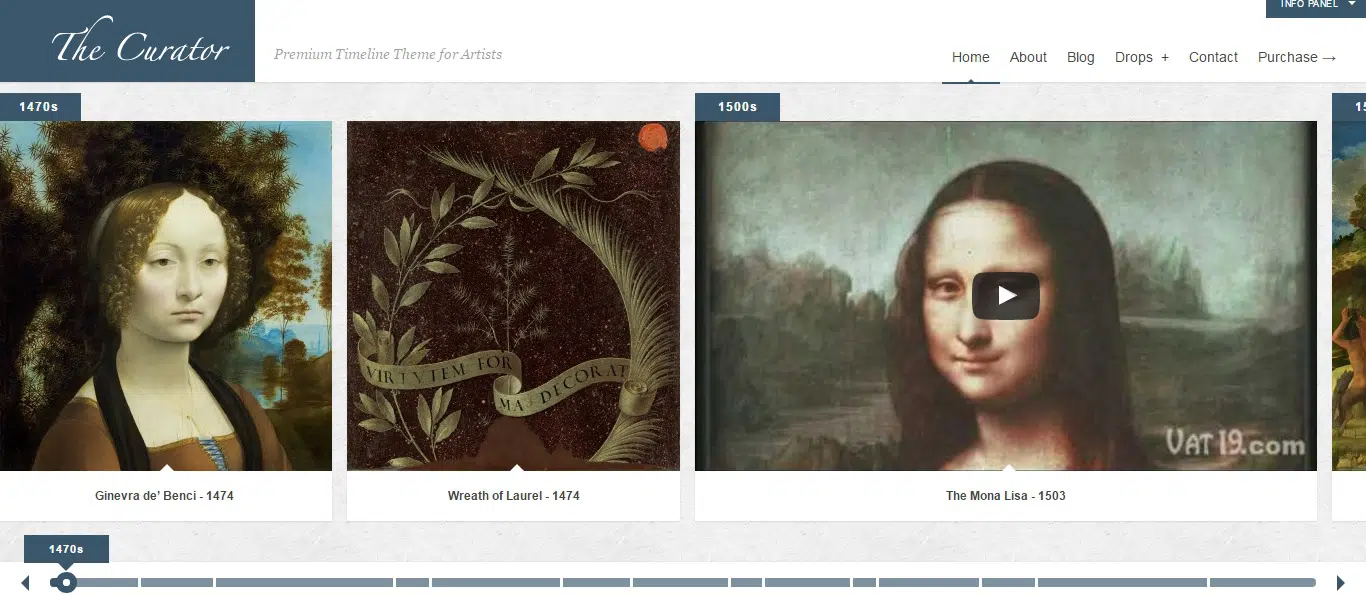Viewport: 1366px width, 595px height.
Task: Click Purchase with arrow link
Action: pos(1297,57)
